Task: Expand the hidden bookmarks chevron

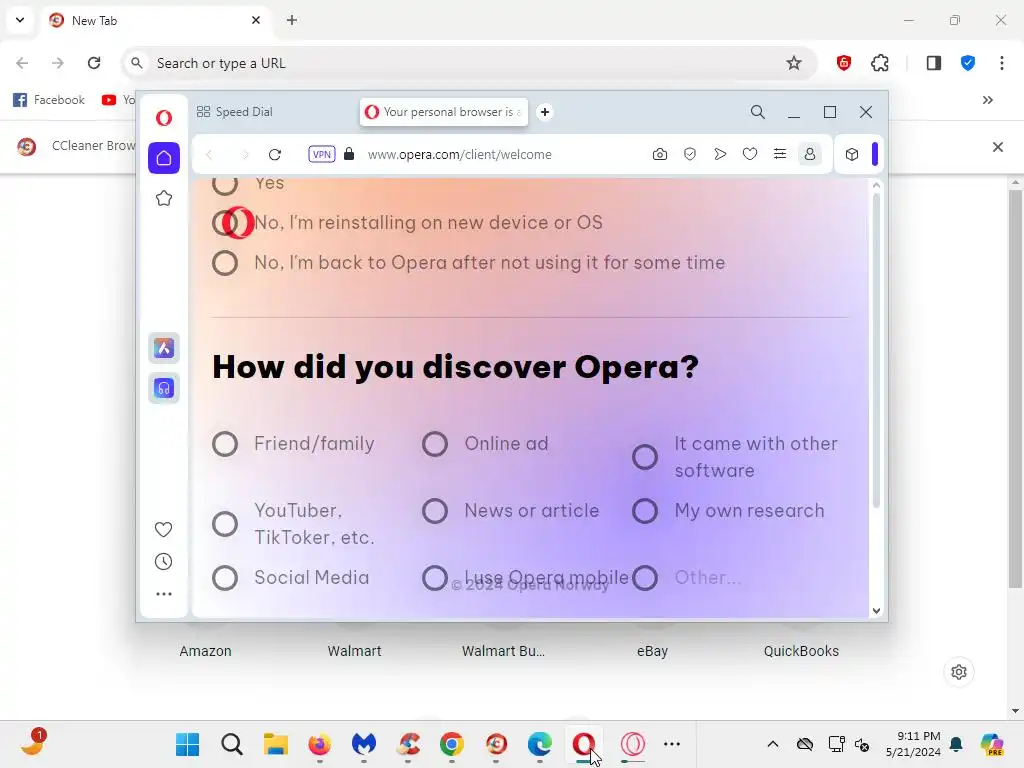Action: point(987,100)
